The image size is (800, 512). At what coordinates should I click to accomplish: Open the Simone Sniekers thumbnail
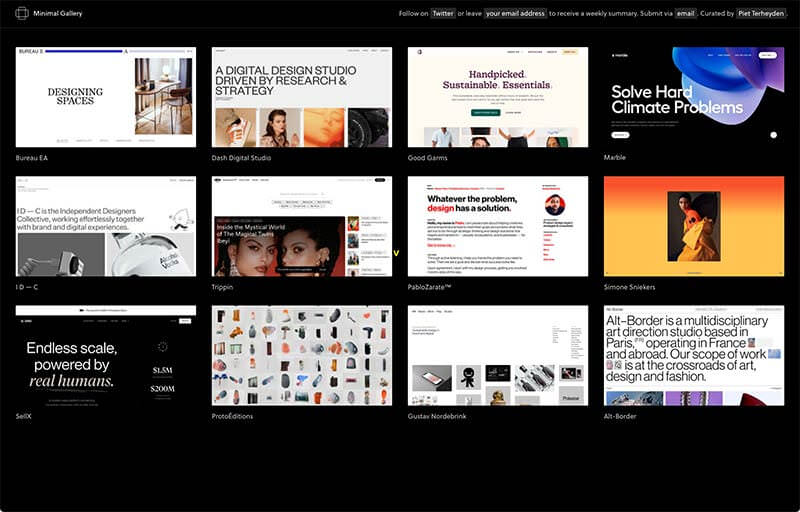click(x=694, y=226)
